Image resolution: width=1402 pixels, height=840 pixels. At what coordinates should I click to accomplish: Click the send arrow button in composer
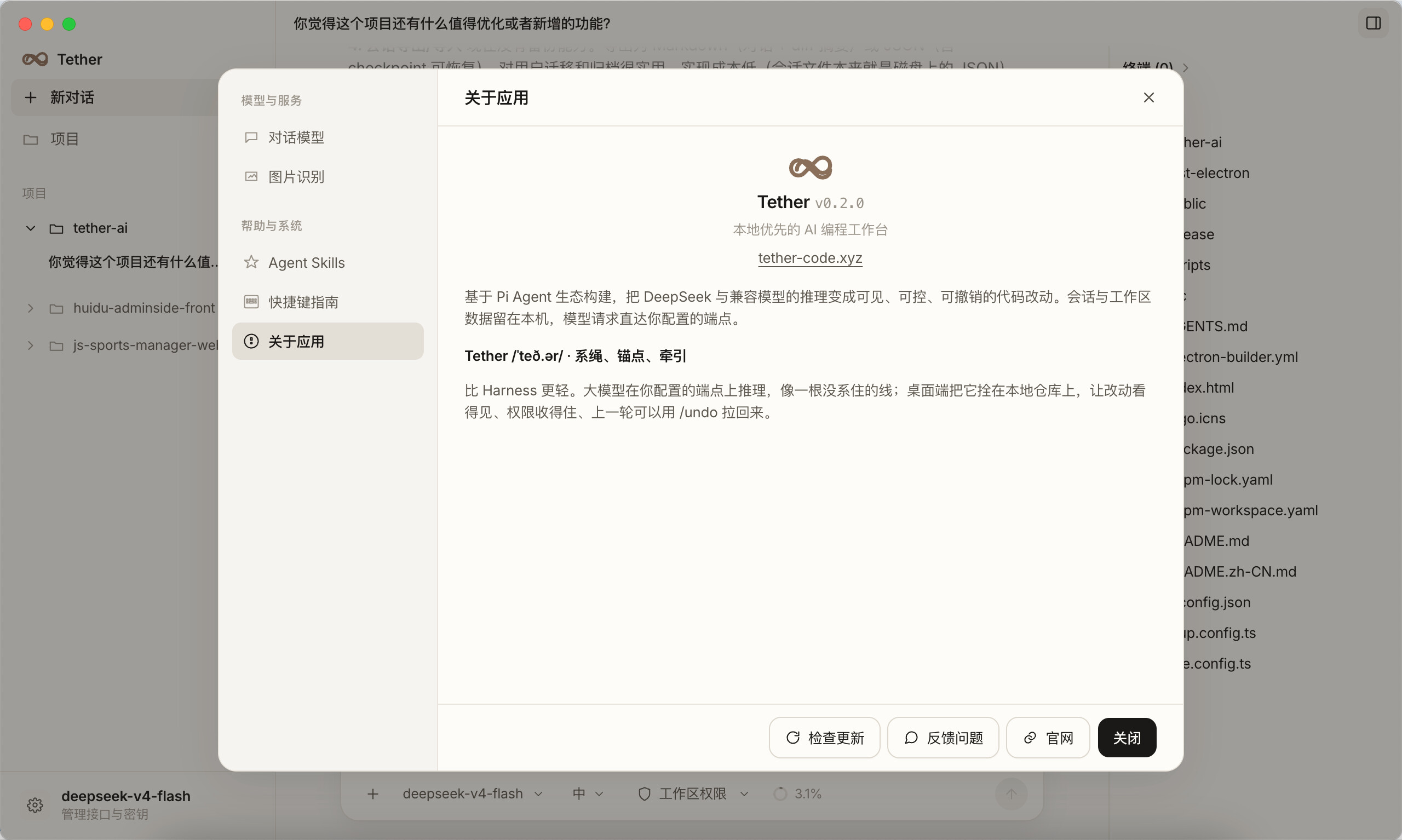tap(1011, 794)
